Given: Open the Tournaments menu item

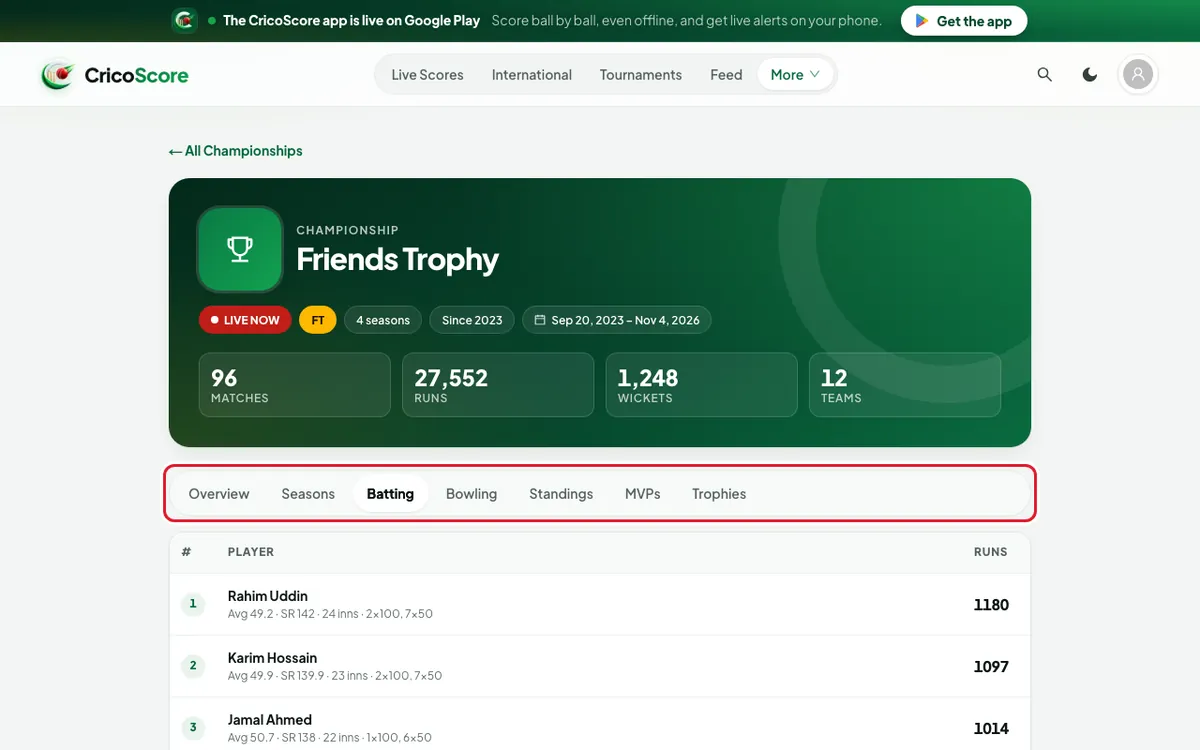Looking at the screenshot, I should click(641, 75).
